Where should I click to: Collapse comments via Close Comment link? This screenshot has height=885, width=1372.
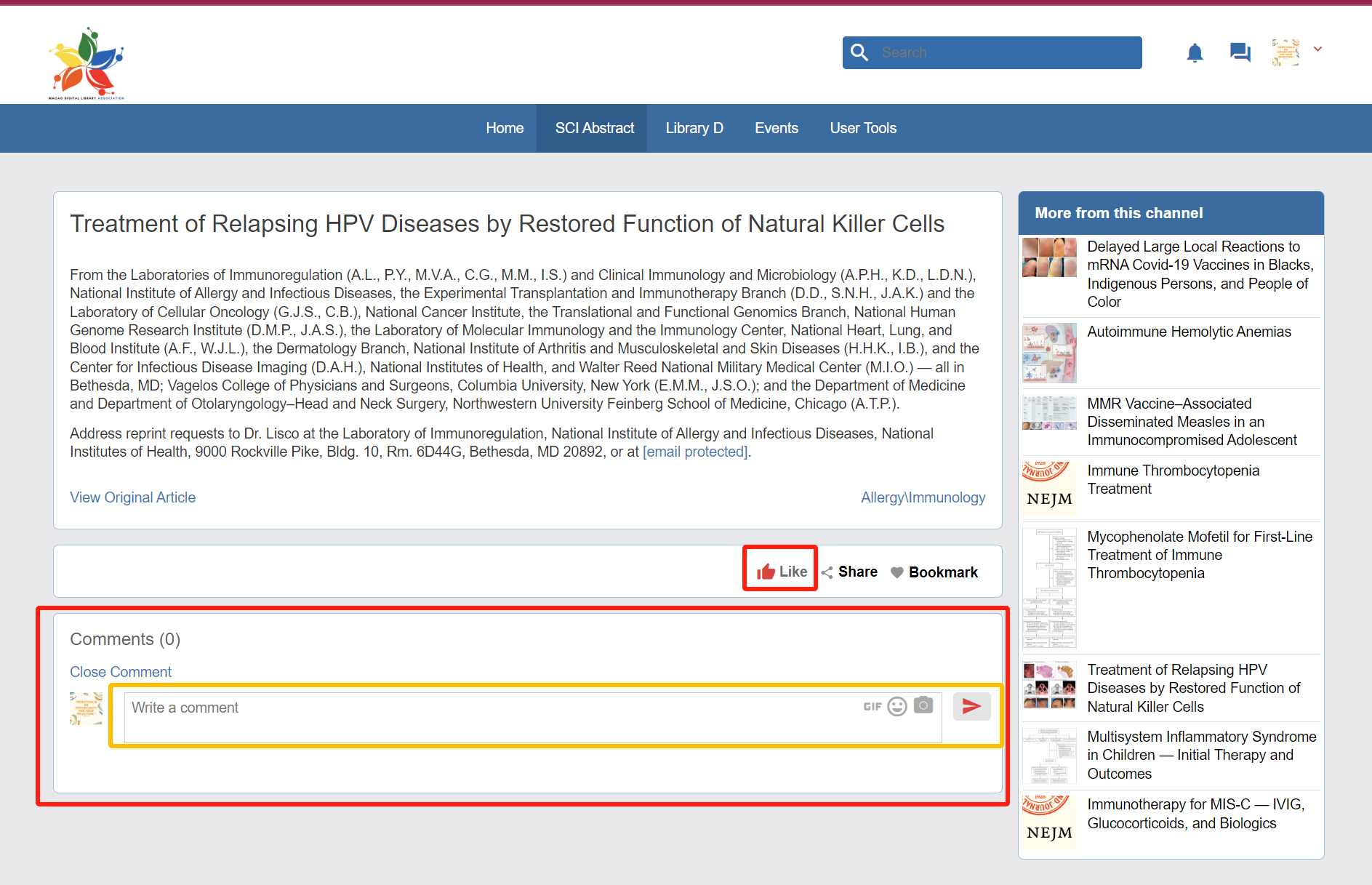coord(121,672)
